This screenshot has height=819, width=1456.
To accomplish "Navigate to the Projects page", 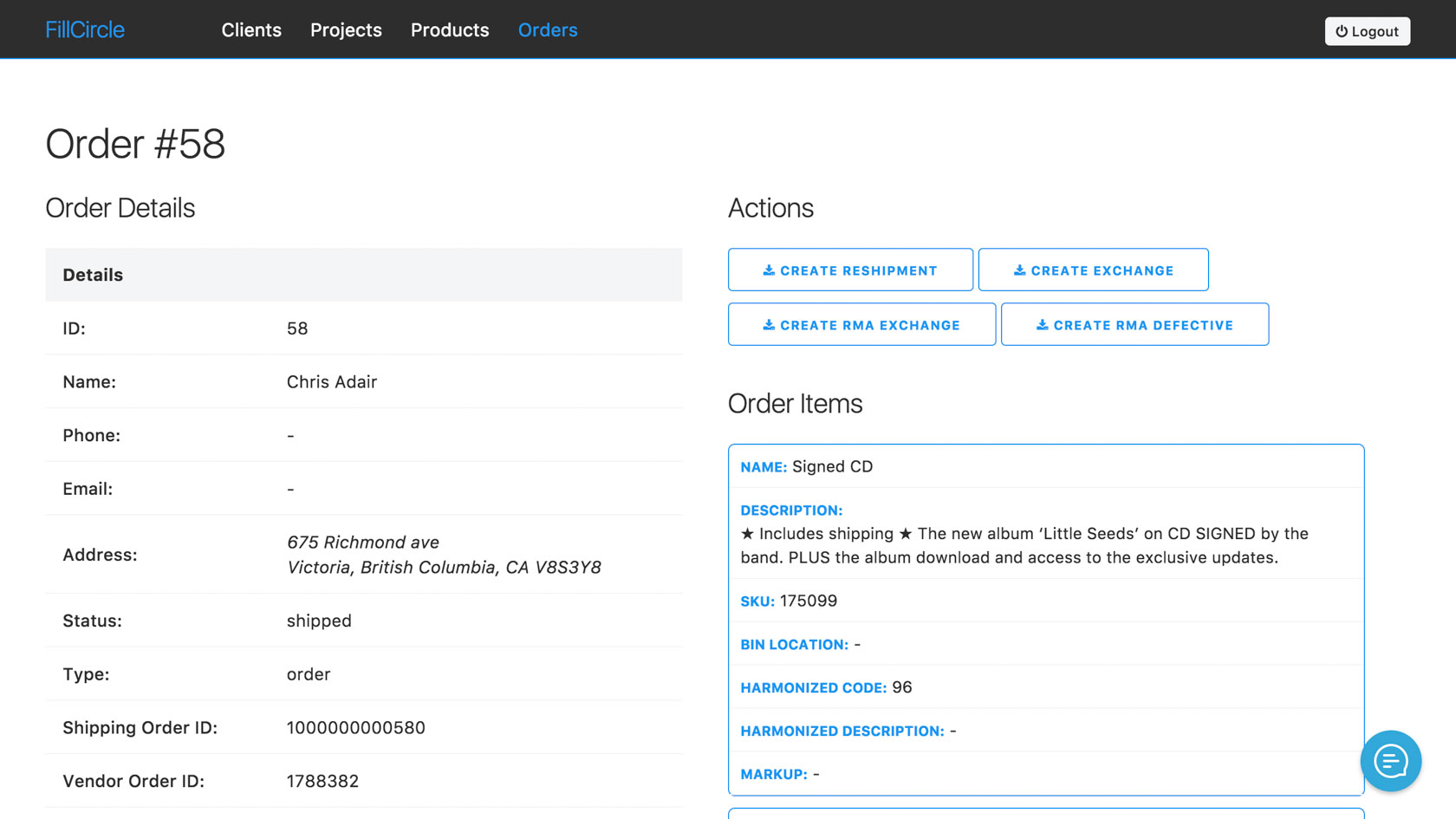I will point(346,30).
